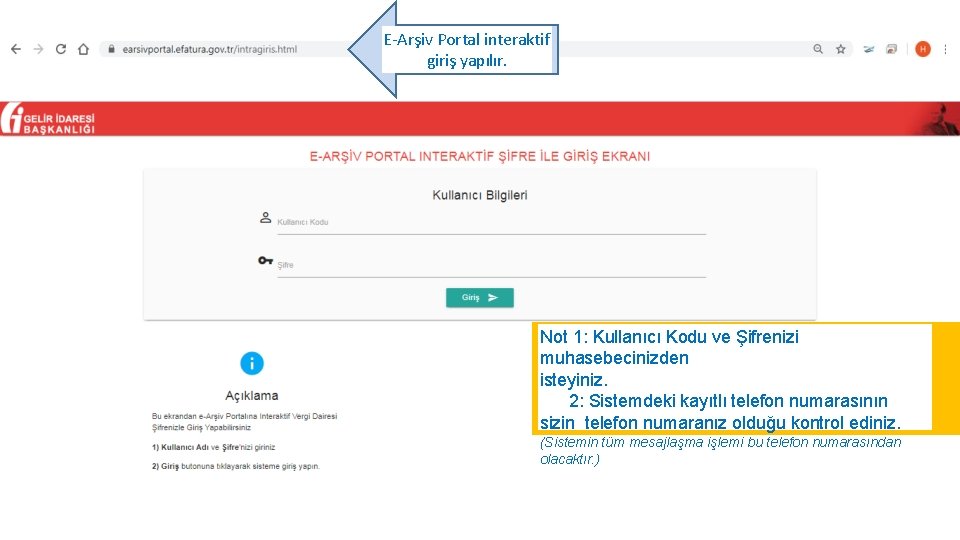Bookmark the page with the star icon
960x540 pixels.
coord(841,49)
